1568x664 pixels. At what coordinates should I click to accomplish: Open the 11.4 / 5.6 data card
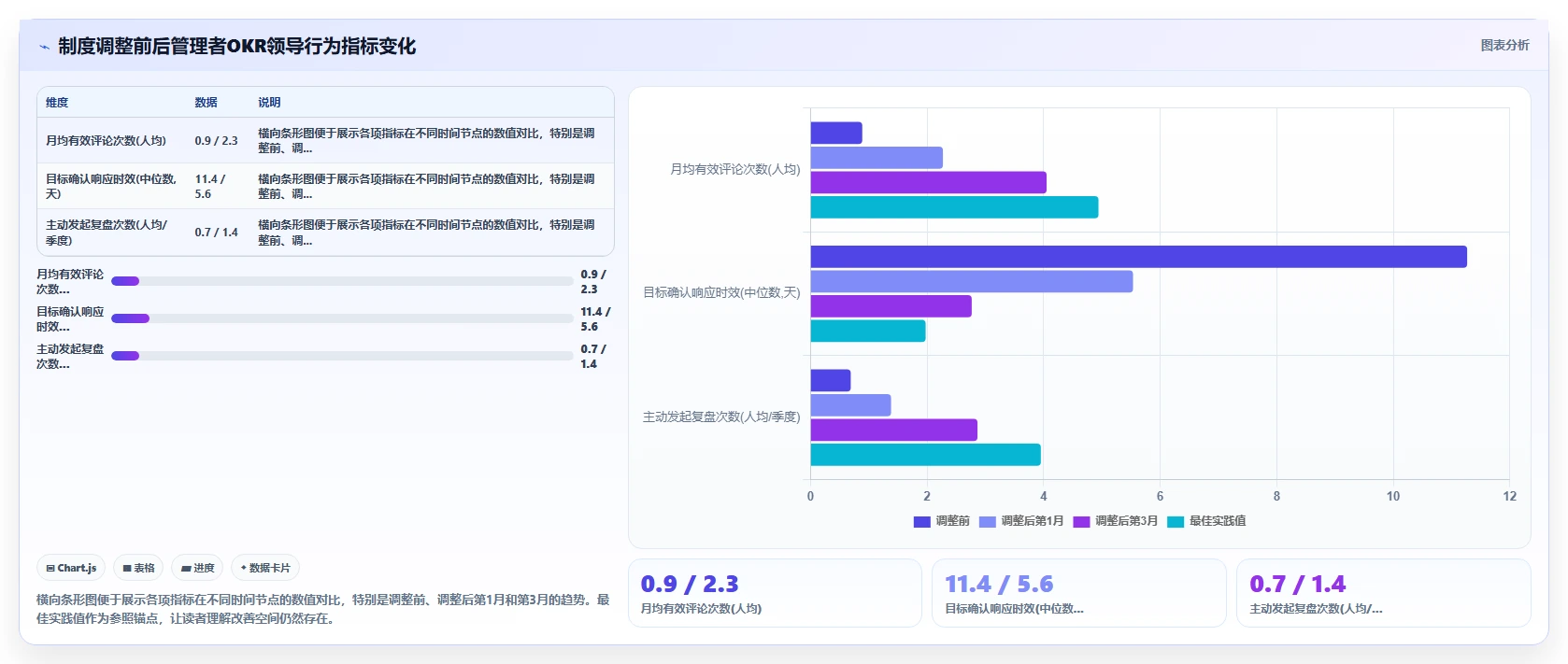1078,593
